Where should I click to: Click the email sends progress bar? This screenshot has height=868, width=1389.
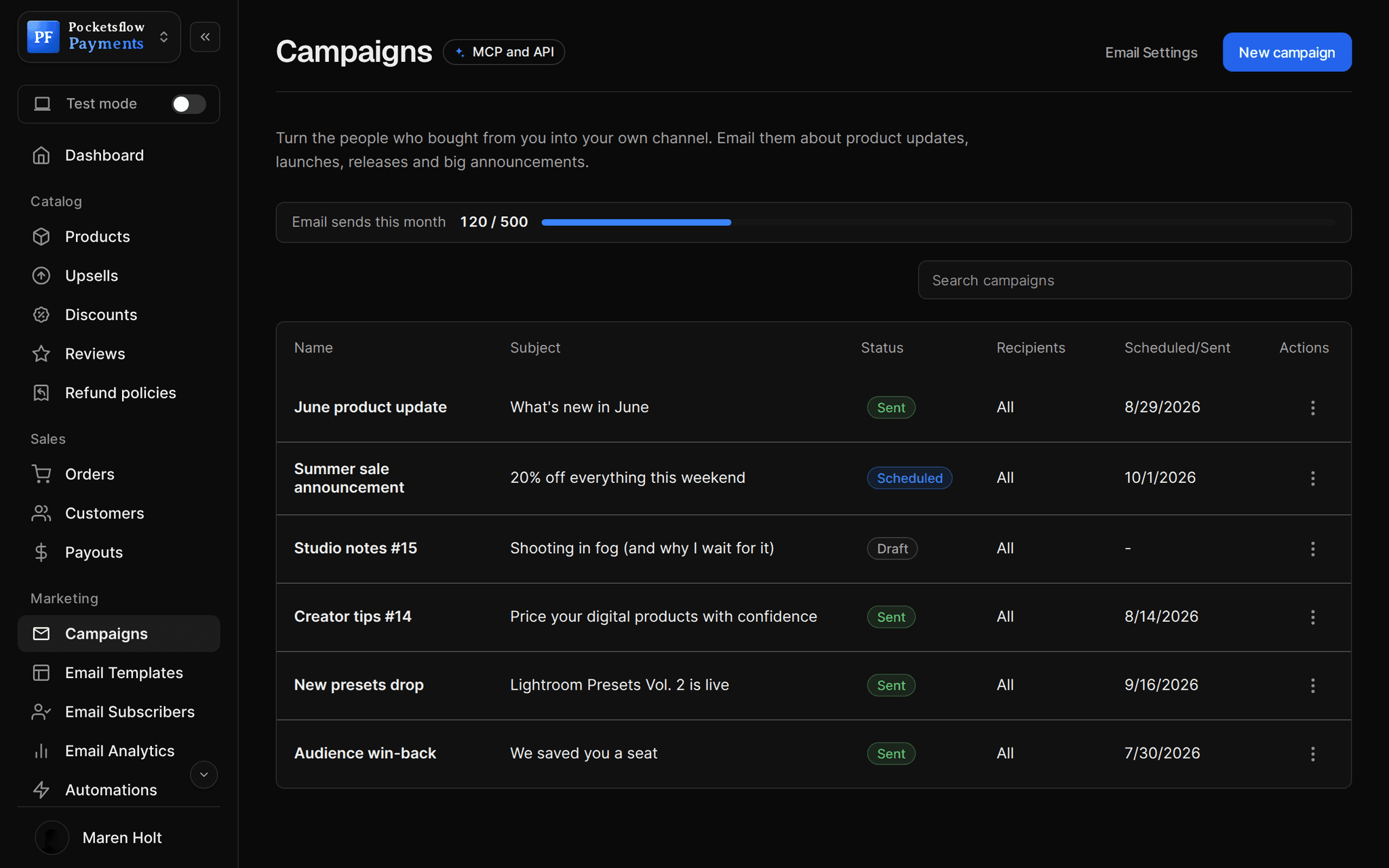[x=938, y=222]
